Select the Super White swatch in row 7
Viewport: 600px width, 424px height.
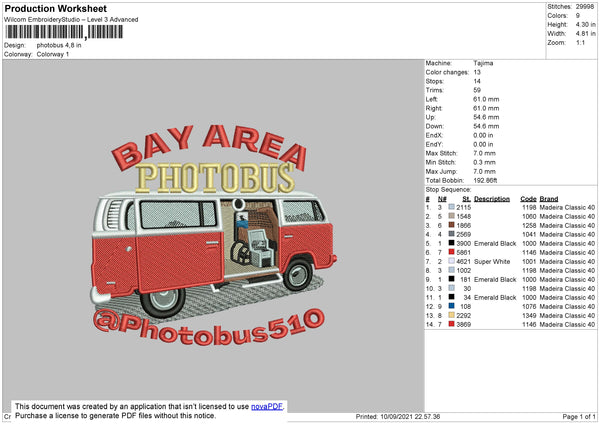click(452, 261)
